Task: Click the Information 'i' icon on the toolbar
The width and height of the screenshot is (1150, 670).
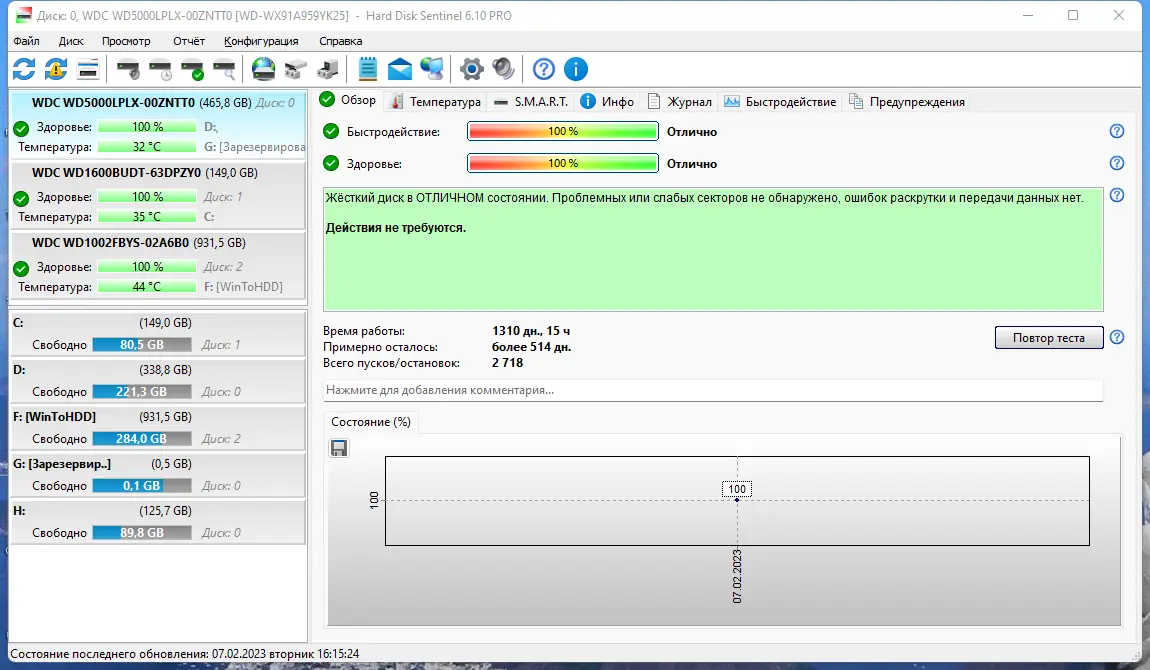Action: tap(575, 69)
